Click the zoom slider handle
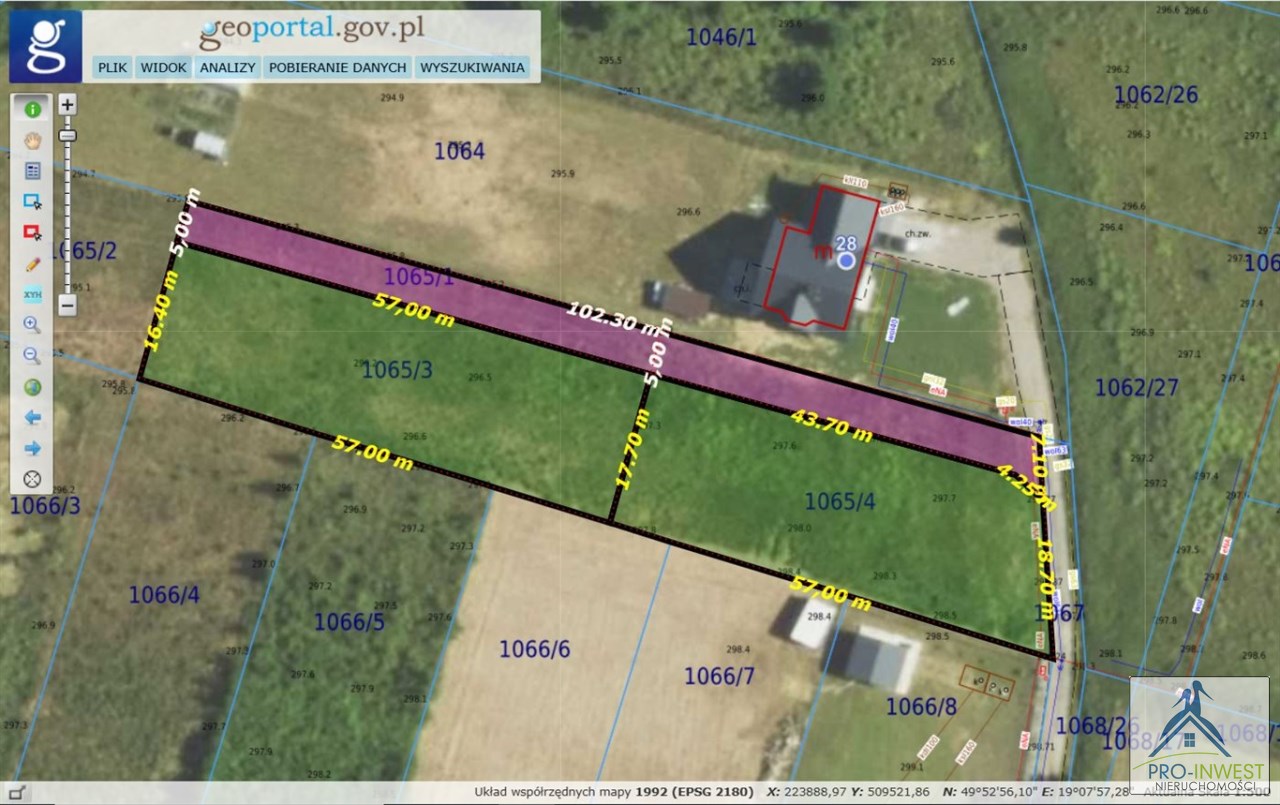This screenshot has width=1280, height=805. (x=67, y=135)
